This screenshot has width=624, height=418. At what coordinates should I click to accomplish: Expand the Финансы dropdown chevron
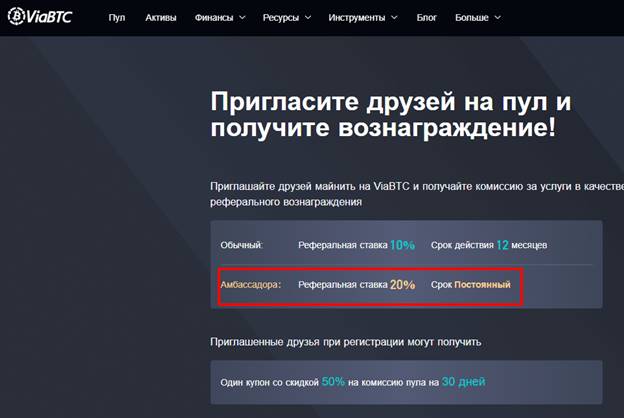[242, 18]
